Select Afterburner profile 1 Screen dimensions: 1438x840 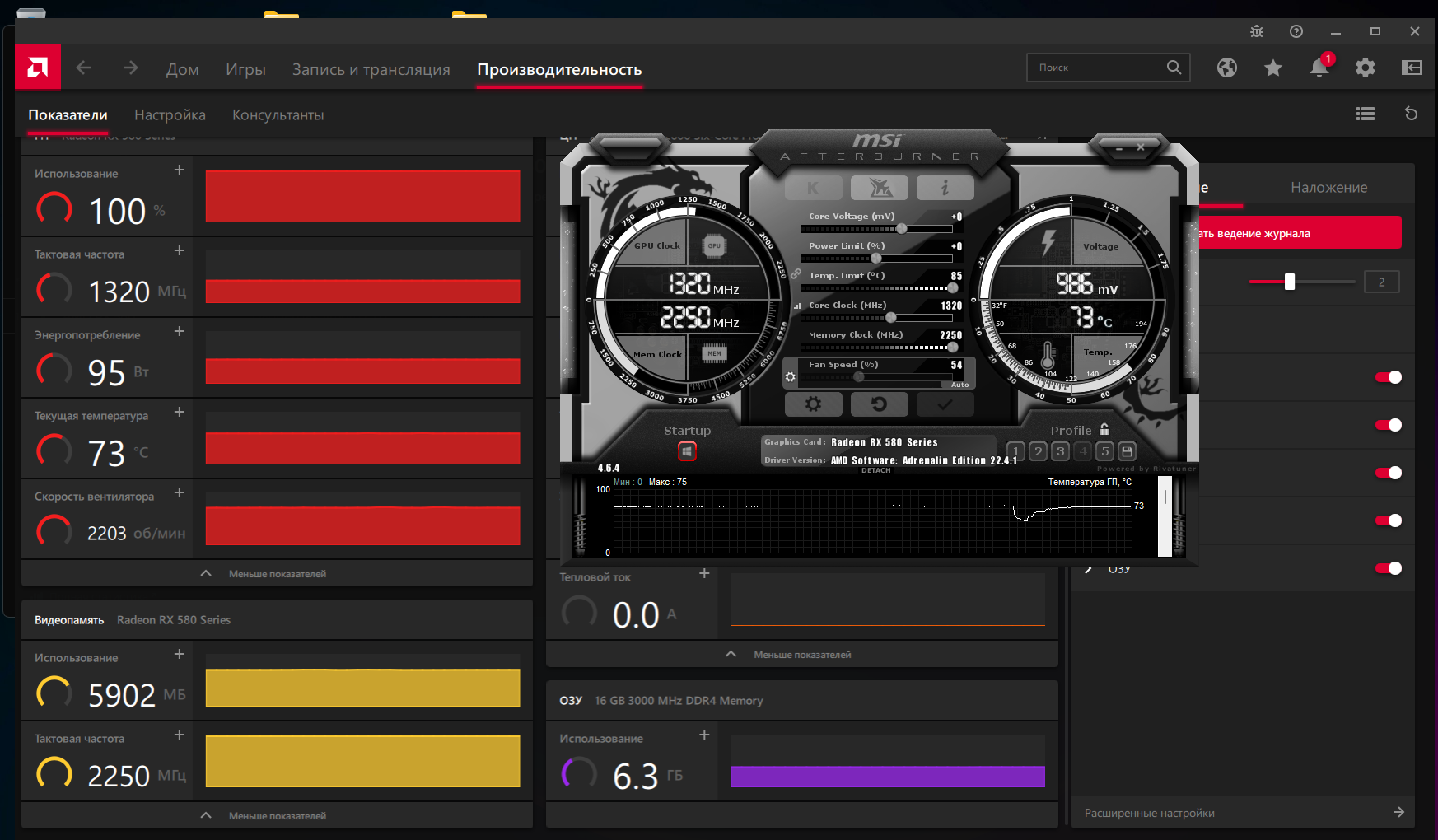coord(1015,451)
